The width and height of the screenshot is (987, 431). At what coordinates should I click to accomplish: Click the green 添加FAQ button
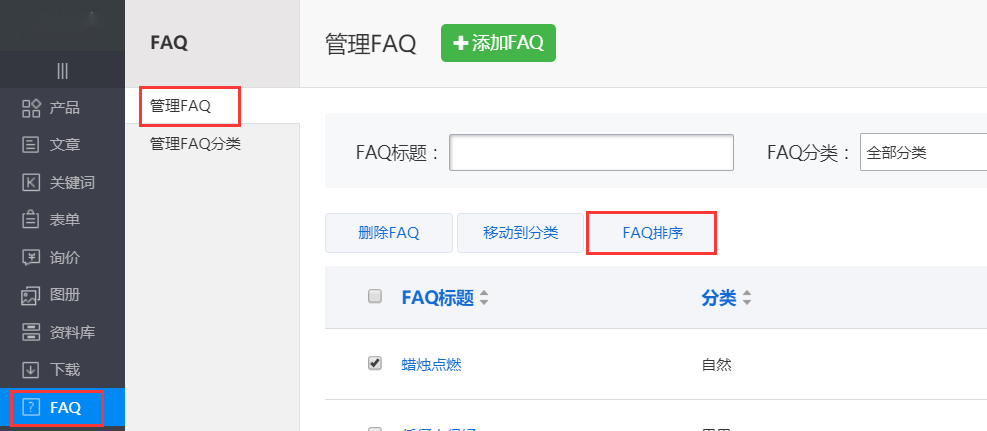[x=498, y=43]
